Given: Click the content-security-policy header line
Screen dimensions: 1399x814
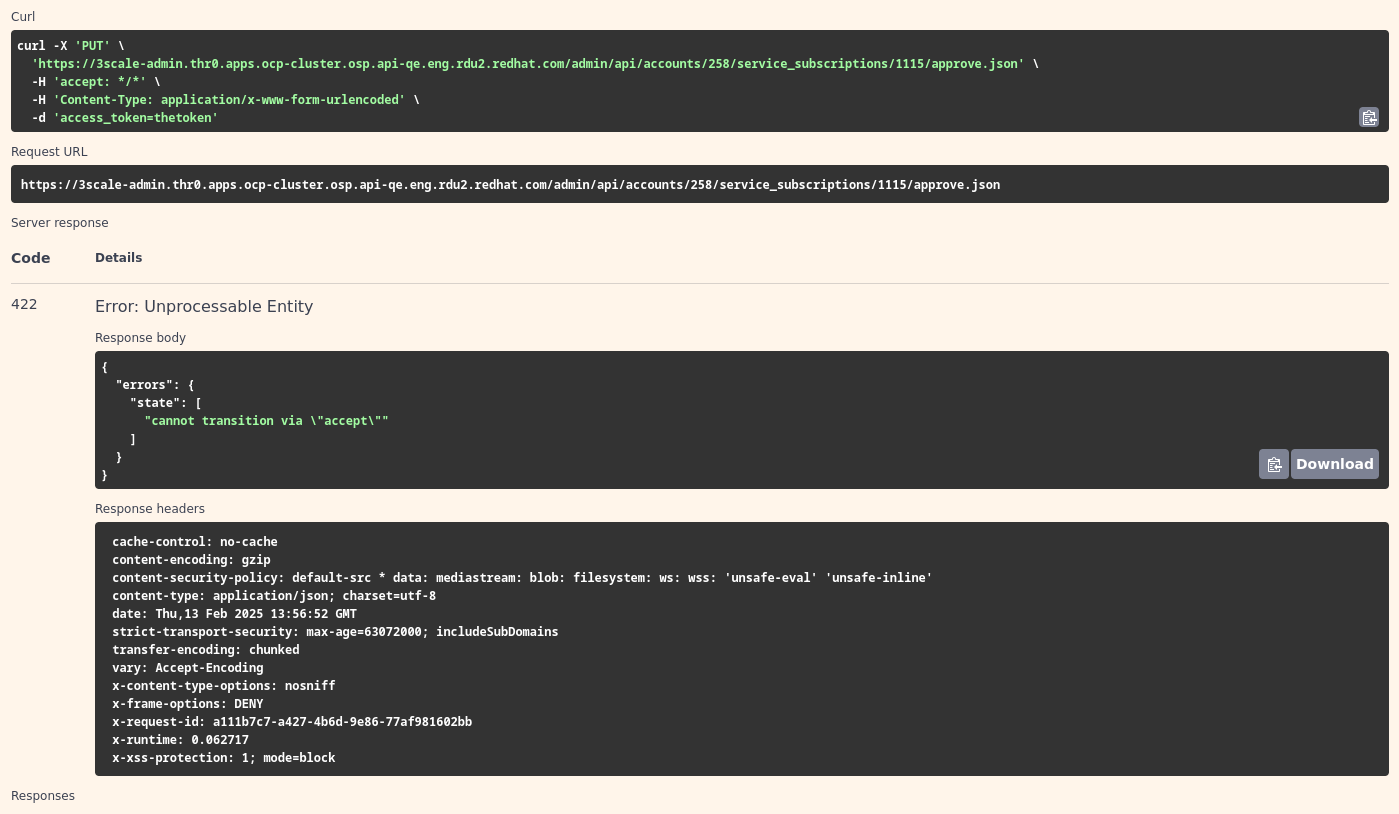Looking at the screenshot, I should click(522, 578).
